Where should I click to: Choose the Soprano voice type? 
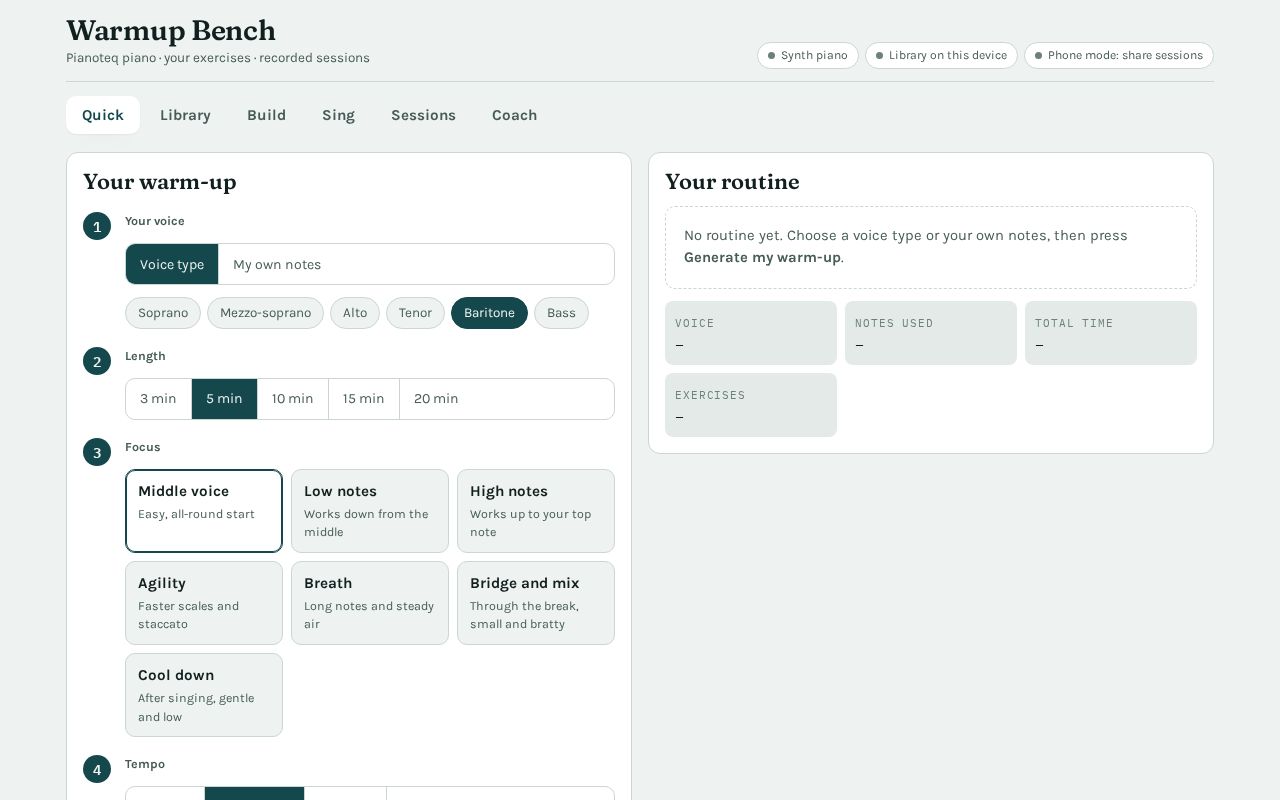point(163,313)
